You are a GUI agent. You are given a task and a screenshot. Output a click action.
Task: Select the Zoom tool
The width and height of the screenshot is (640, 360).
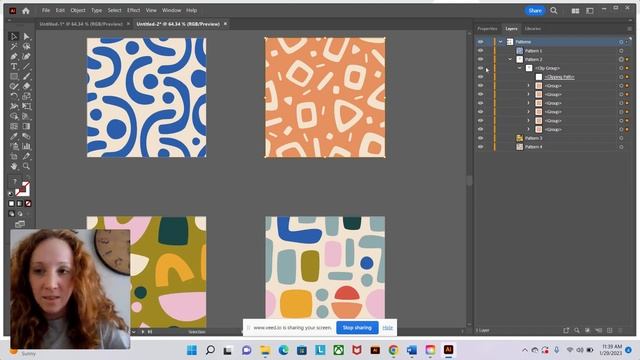27,166
